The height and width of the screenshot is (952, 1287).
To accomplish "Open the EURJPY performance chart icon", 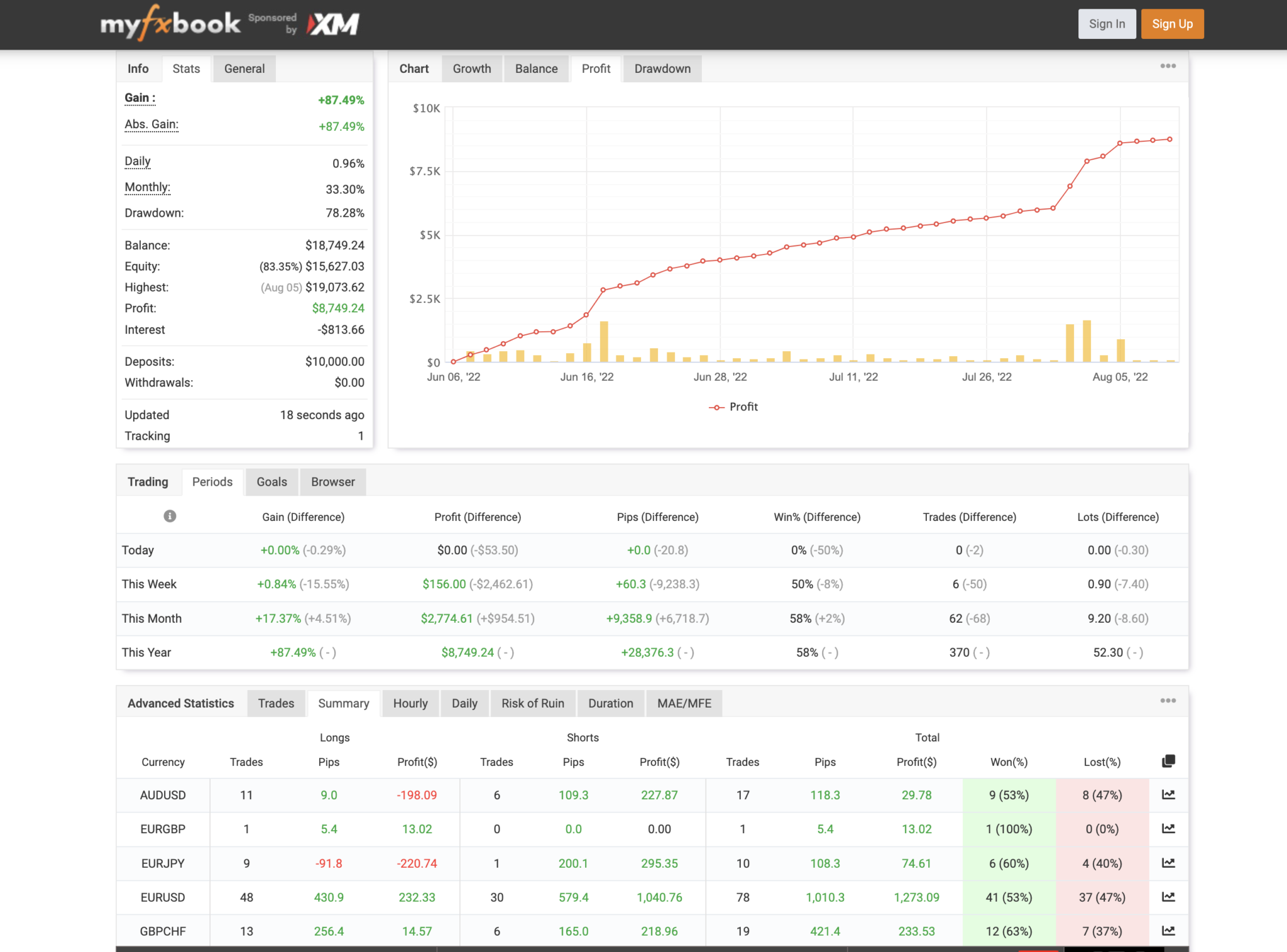I will point(1168,863).
